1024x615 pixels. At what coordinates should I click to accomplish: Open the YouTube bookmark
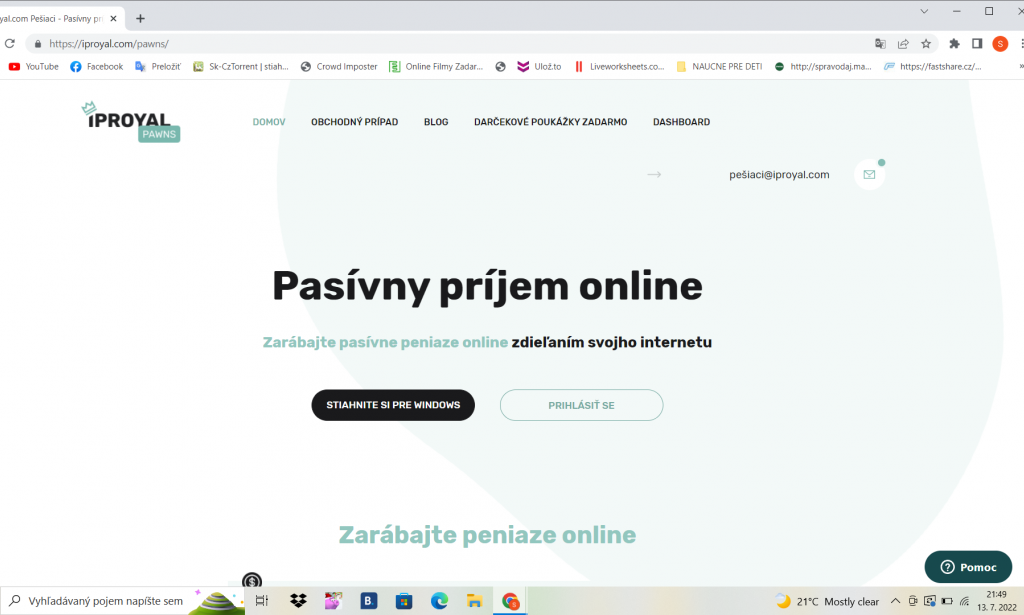pos(33,66)
